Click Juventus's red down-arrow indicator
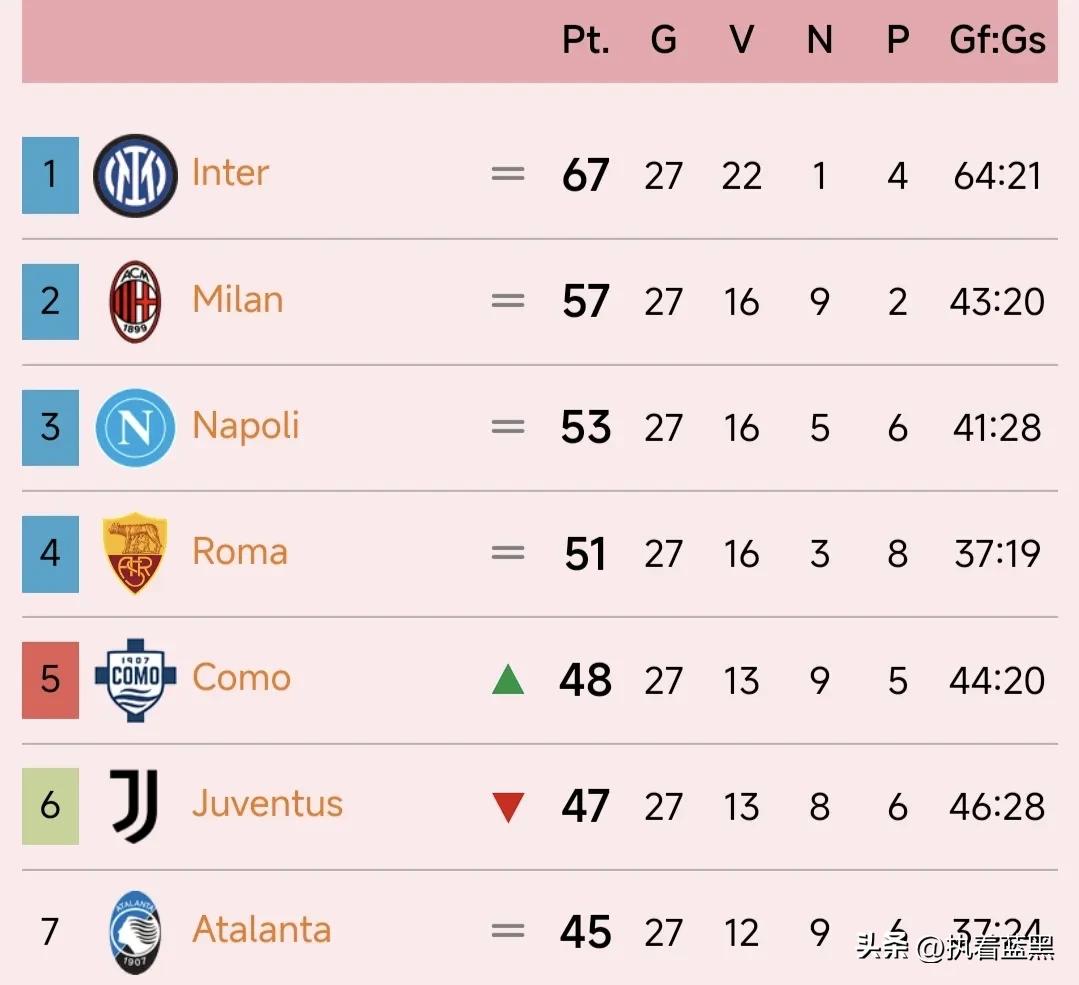 point(508,806)
